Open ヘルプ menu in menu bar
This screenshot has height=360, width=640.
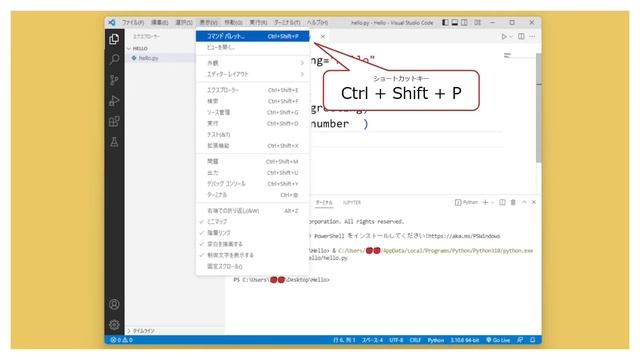[x=318, y=22]
